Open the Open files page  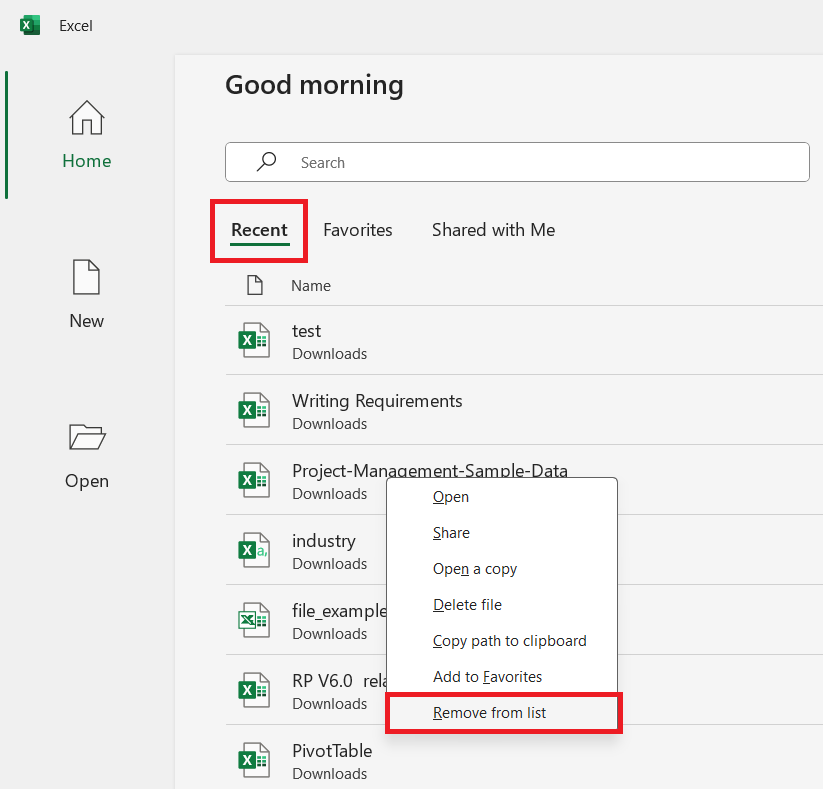pyautogui.click(x=87, y=456)
